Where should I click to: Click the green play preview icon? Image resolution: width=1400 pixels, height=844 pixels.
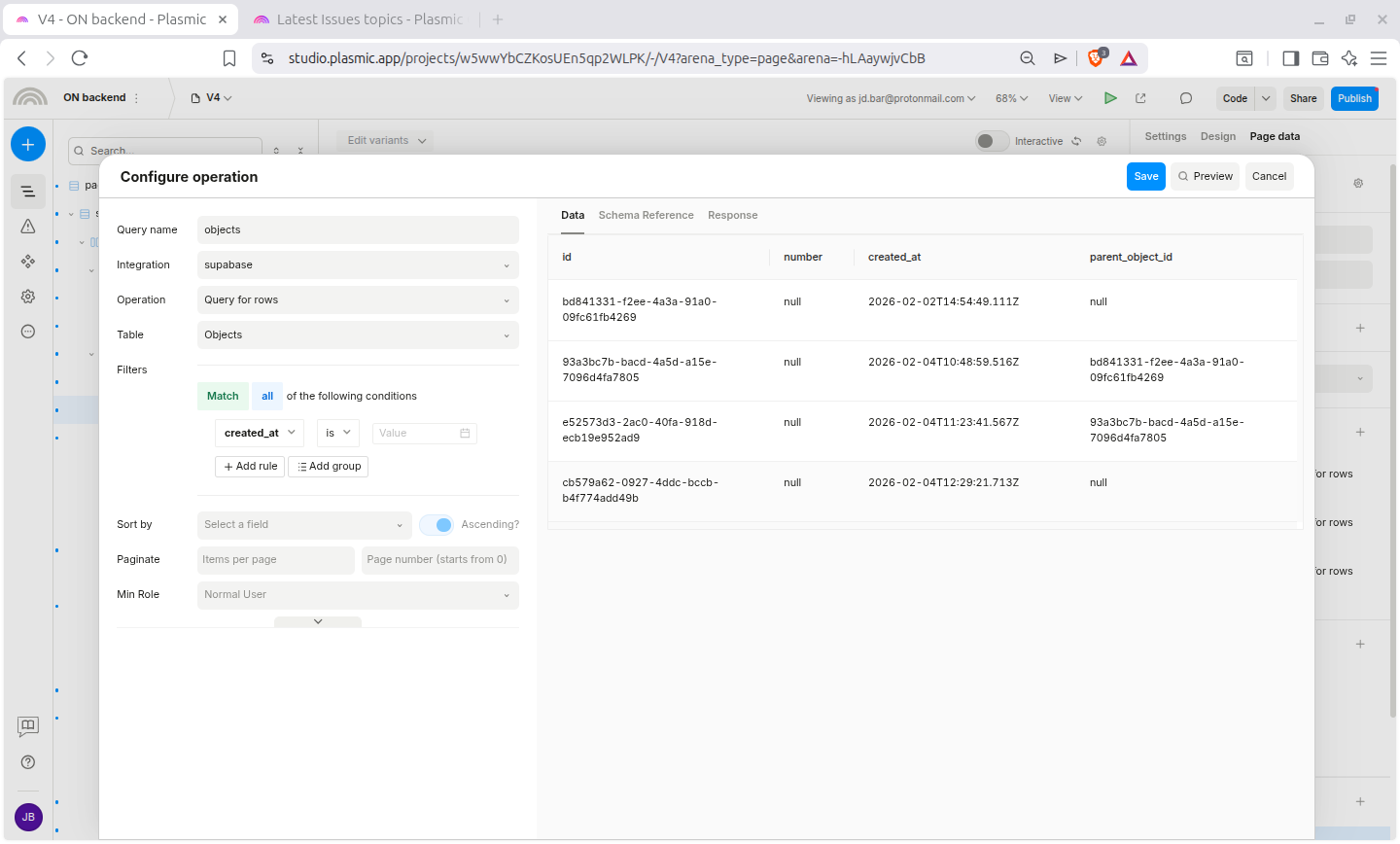(1110, 98)
